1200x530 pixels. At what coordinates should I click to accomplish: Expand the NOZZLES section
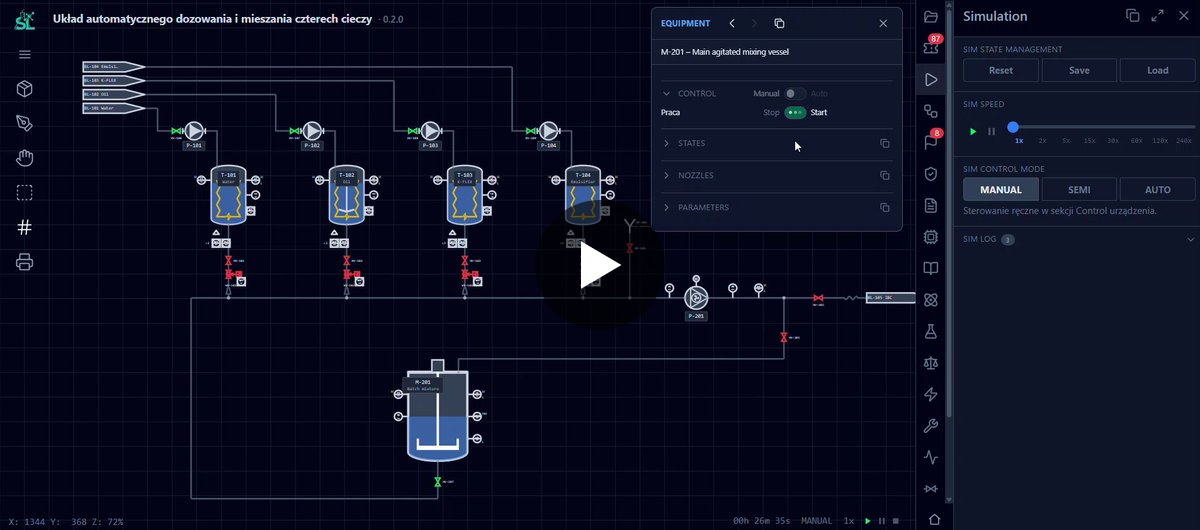pos(667,176)
